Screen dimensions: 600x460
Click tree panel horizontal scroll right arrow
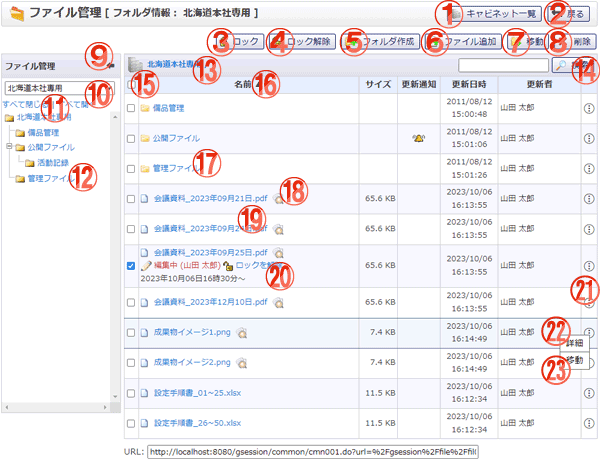[105, 408]
